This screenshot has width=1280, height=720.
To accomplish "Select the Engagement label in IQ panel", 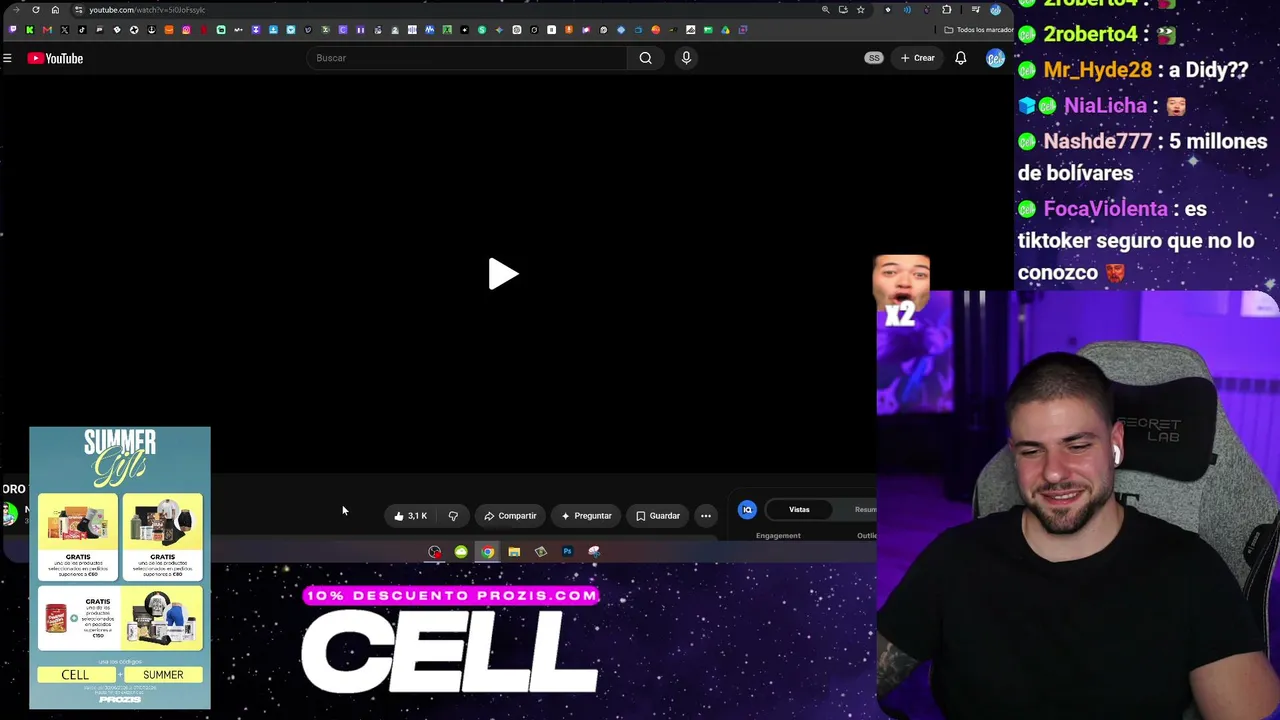I will click(x=778, y=536).
